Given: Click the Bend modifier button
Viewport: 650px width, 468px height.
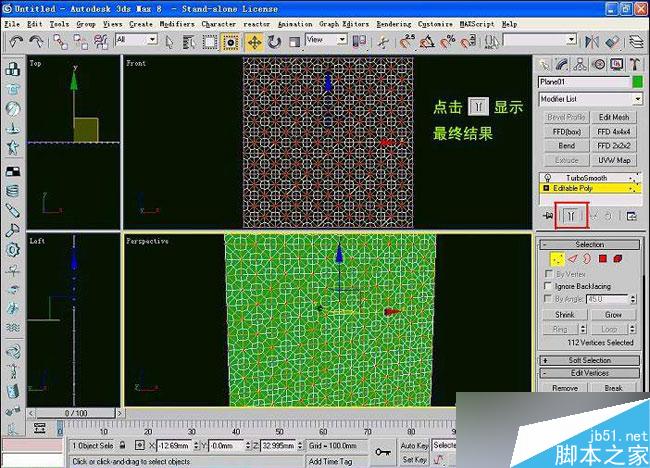Looking at the screenshot, I should [x=567, y=146].
